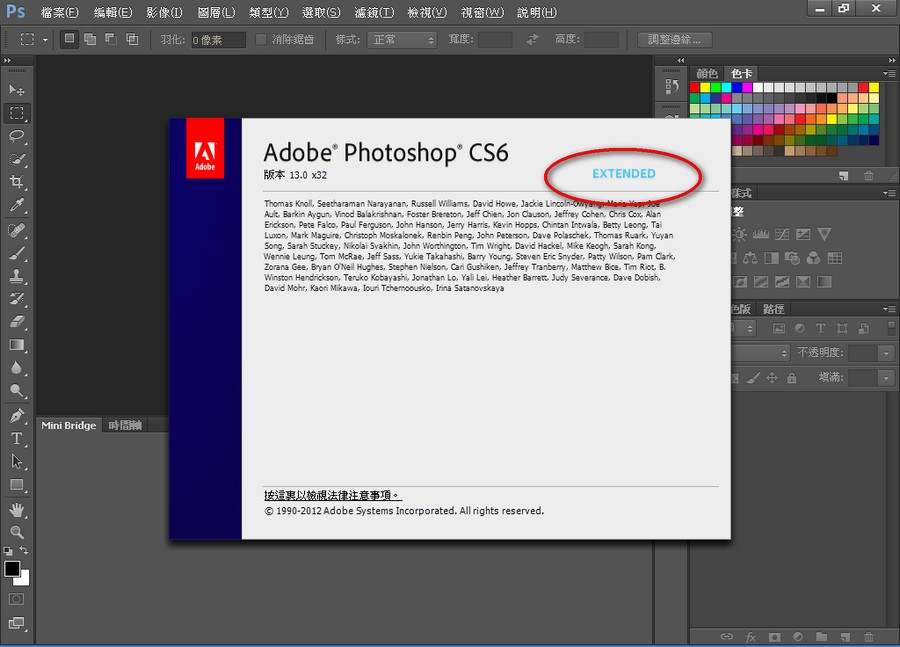Screen dimensions: 900x647
Task: Open the Layers panel menu
Action: click(x=889, y=309)
